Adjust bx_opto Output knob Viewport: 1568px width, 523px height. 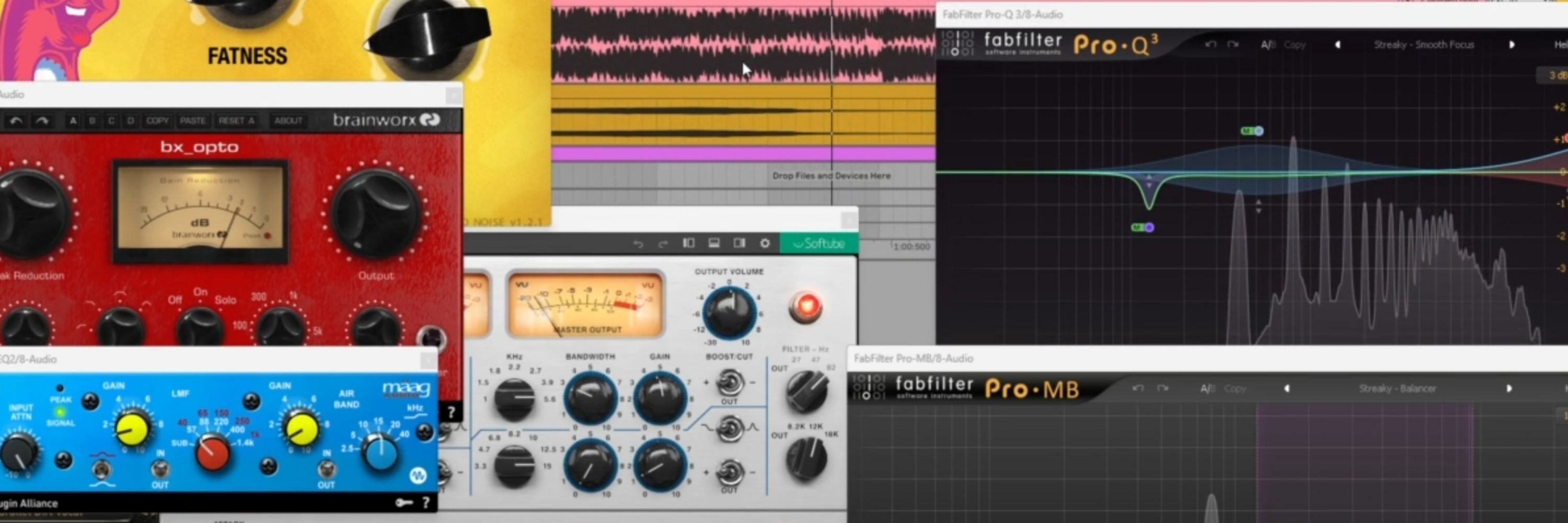pos(376,214)
